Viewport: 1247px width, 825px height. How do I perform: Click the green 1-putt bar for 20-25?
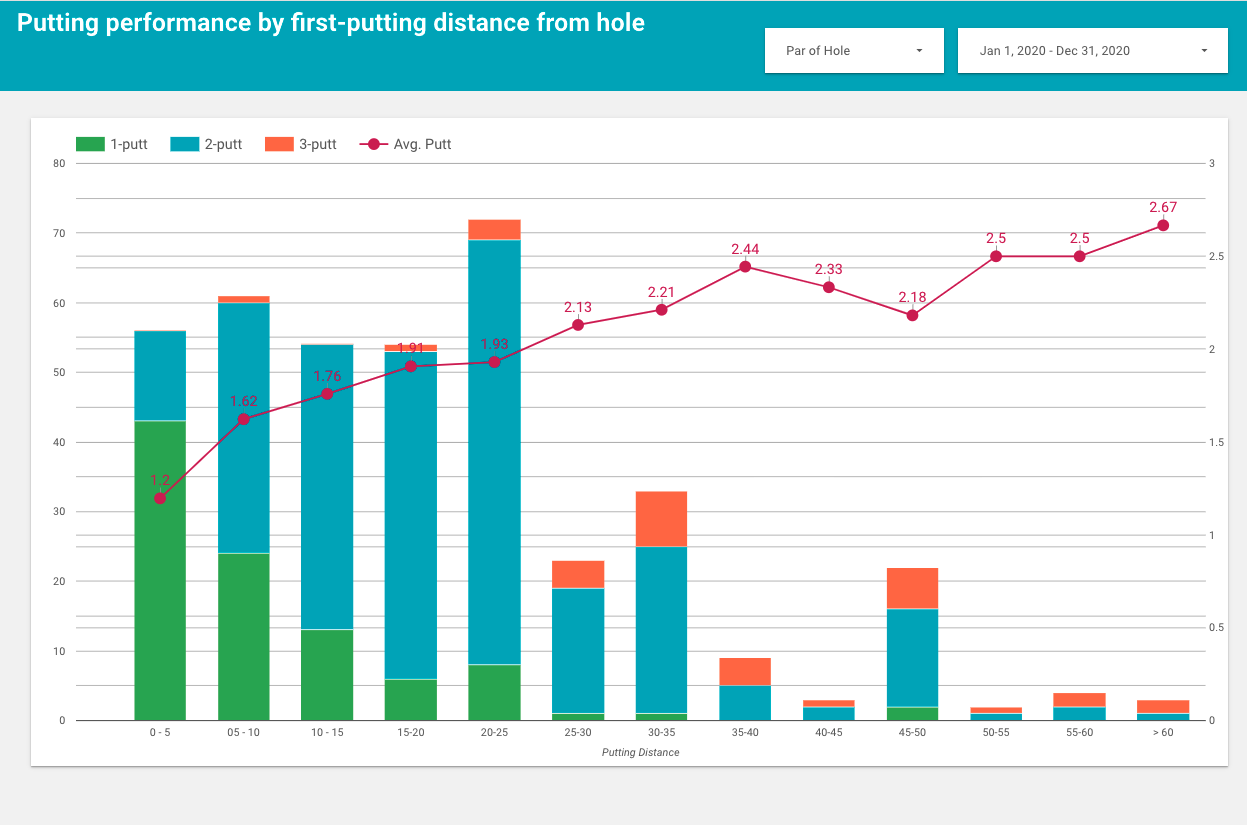click(494, 693)
